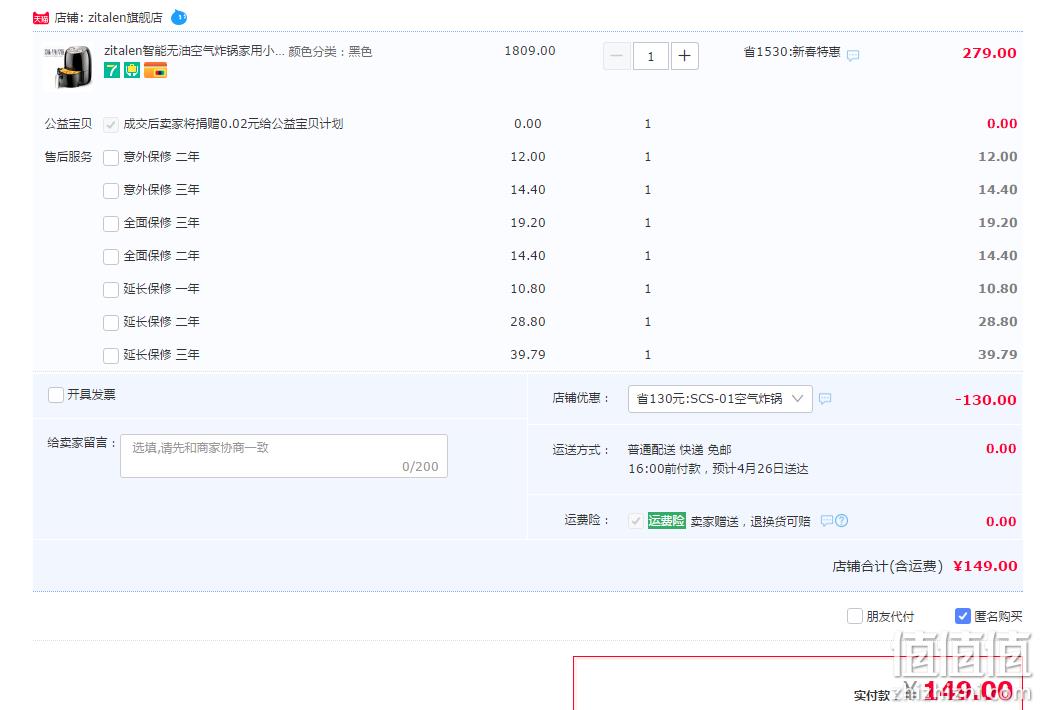Check 延长保修 二年 warranty option
Screen dimensions: 1041x710
pos(111,323)
